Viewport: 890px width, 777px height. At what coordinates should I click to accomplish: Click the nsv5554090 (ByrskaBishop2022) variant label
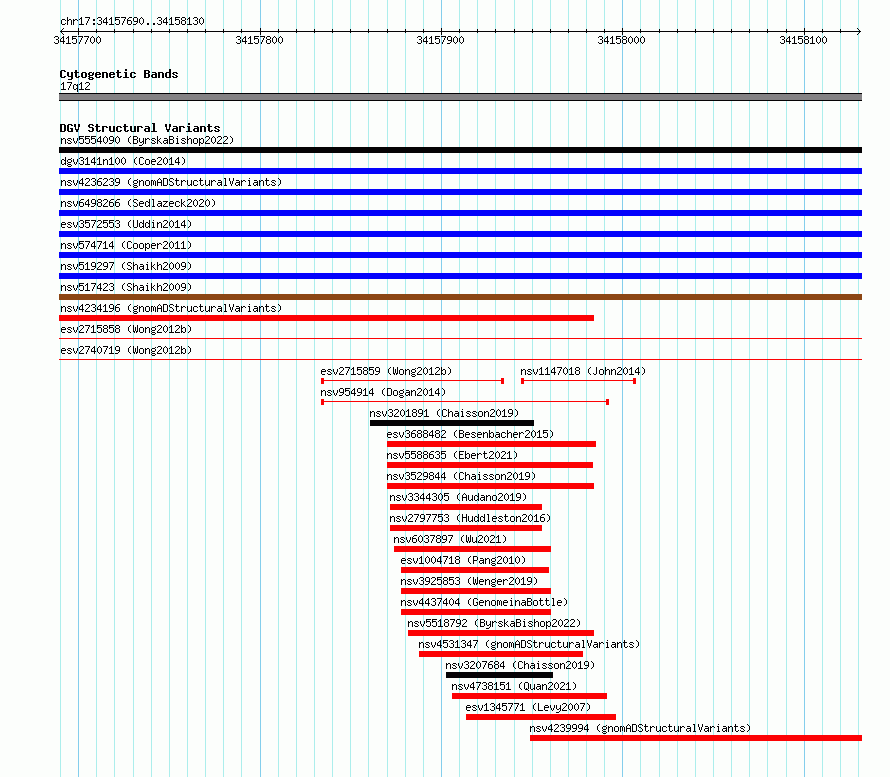(x=147, y=140)
